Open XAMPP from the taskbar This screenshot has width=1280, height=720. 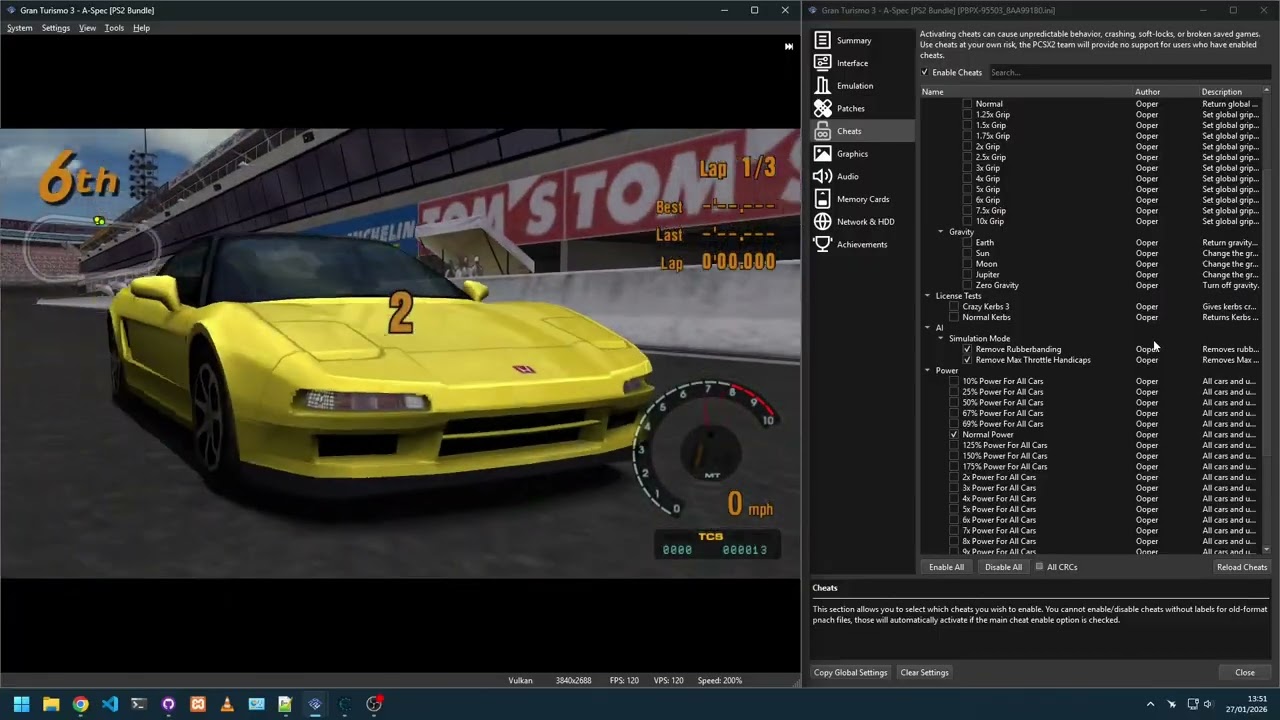pyautogui.click(x=198, y=704)
